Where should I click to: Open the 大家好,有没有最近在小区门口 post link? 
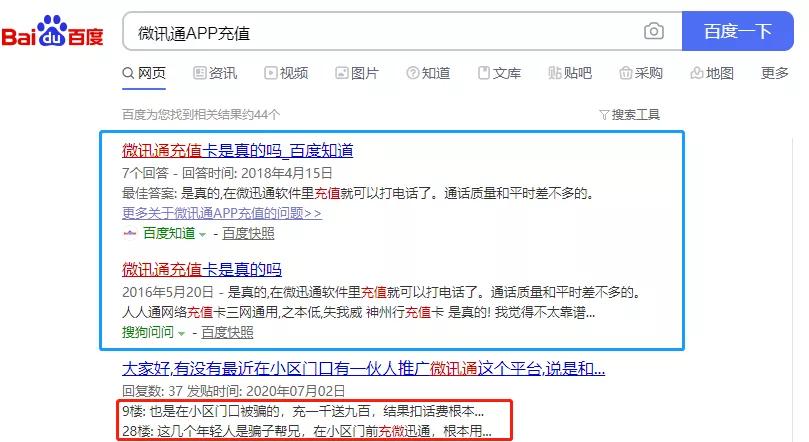pyautogui.click(x=363, y=369)
